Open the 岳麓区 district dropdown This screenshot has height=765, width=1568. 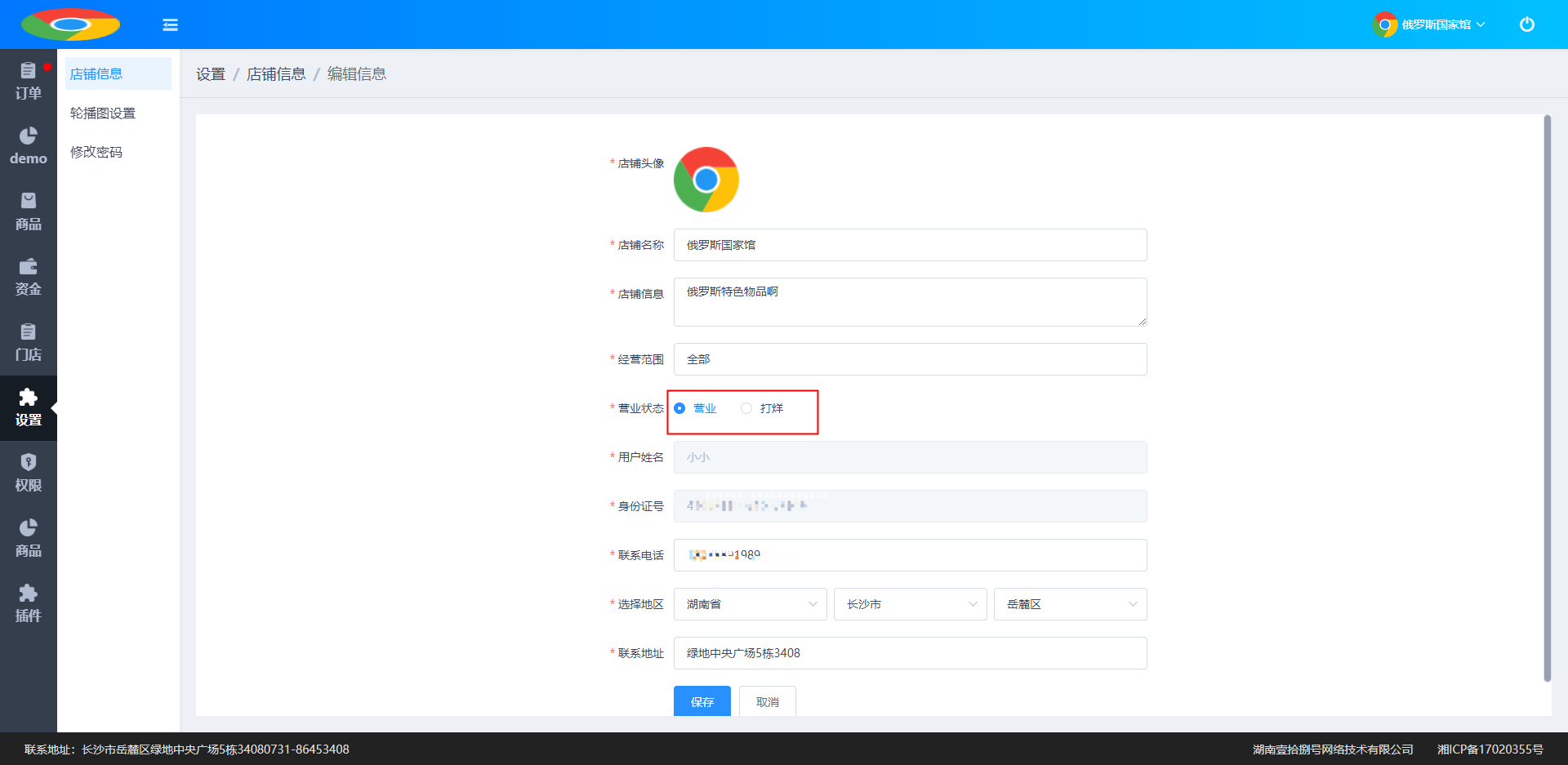tap(1071, 604)
